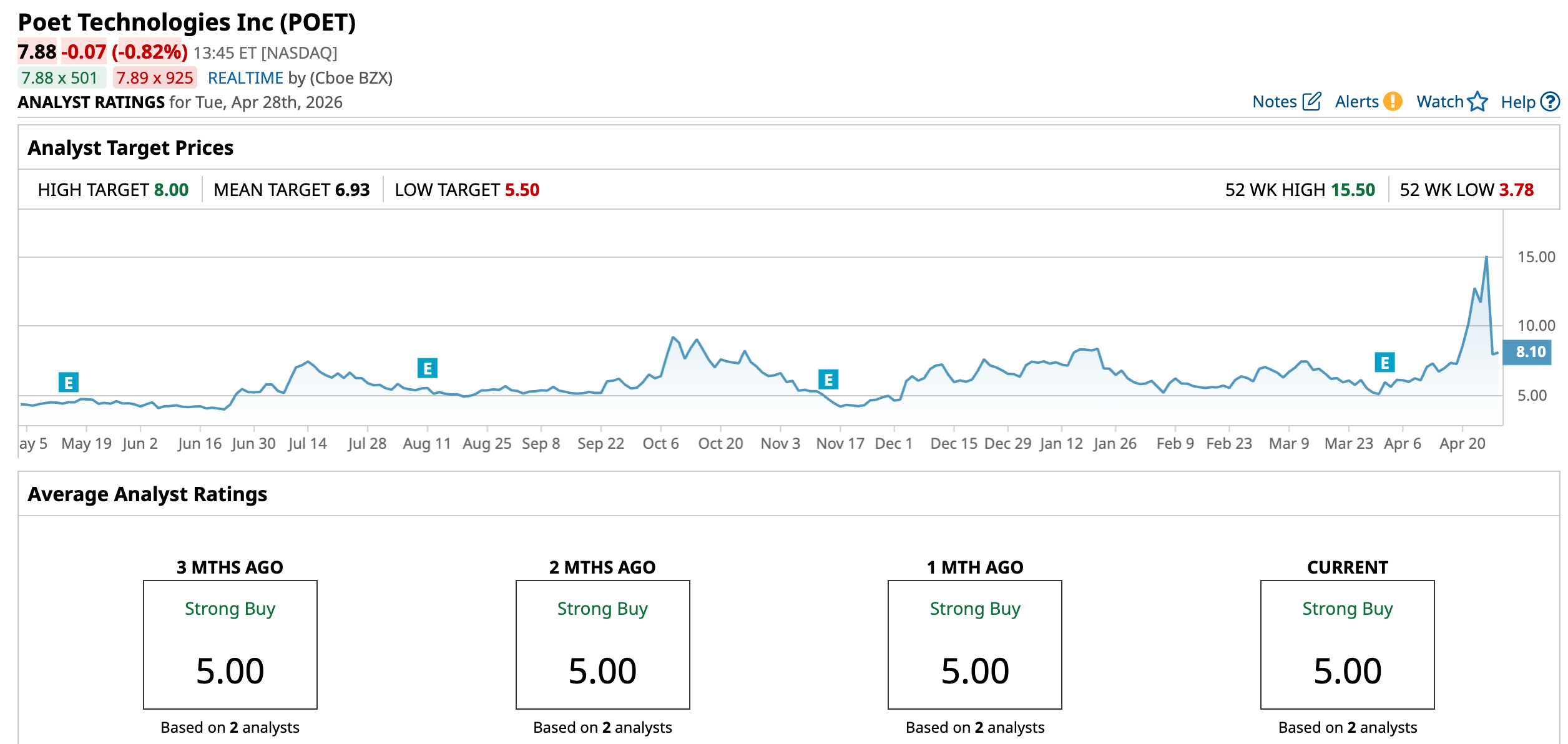Open the Help link
This screenshot has height=744, width=1568.
pos(1517,102)
